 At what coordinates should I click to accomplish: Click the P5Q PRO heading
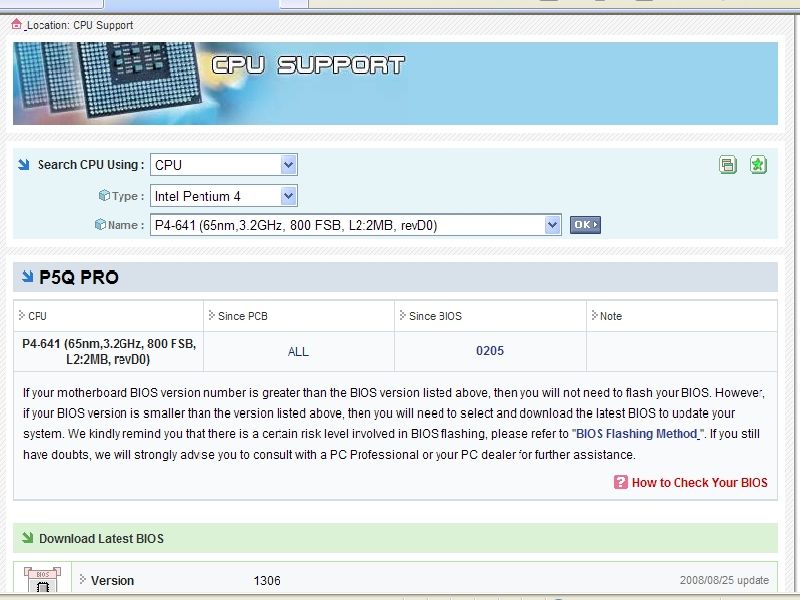pos(79,277)
